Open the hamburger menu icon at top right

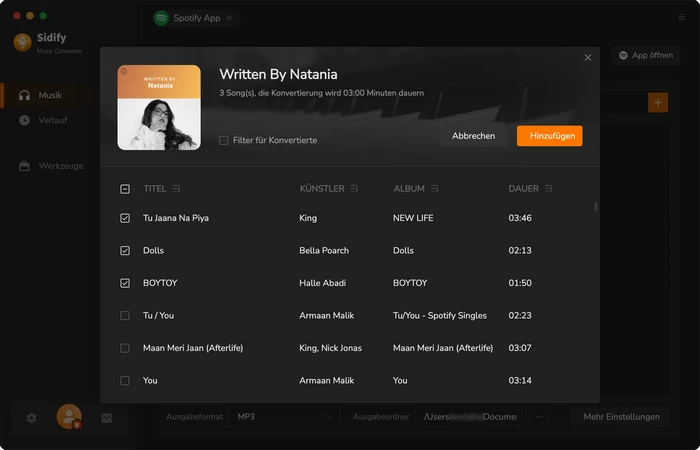point(682,17)
